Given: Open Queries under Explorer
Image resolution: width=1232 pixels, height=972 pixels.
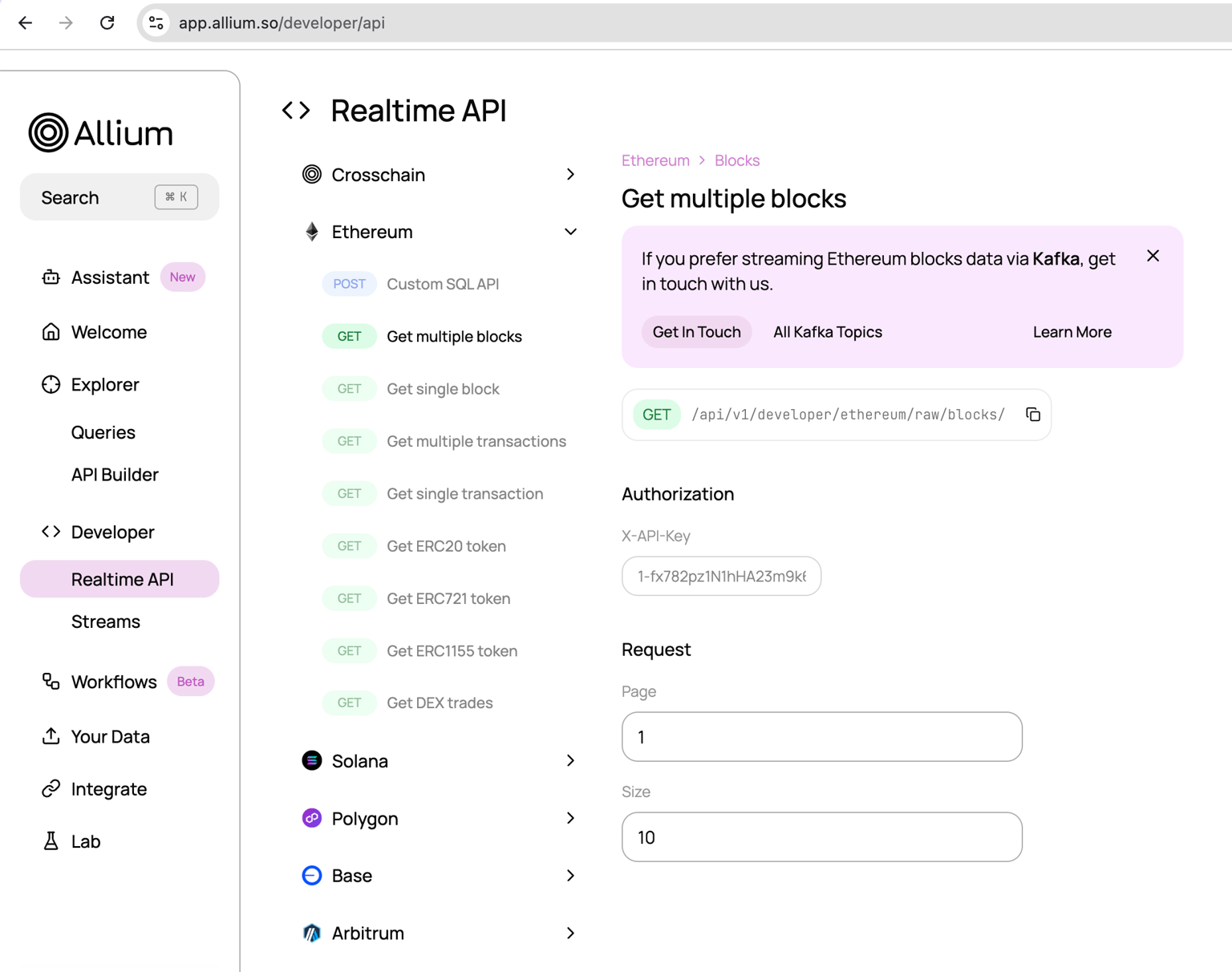Looking at the screenshot, I should pyautogui.click(x=103, y=432).
